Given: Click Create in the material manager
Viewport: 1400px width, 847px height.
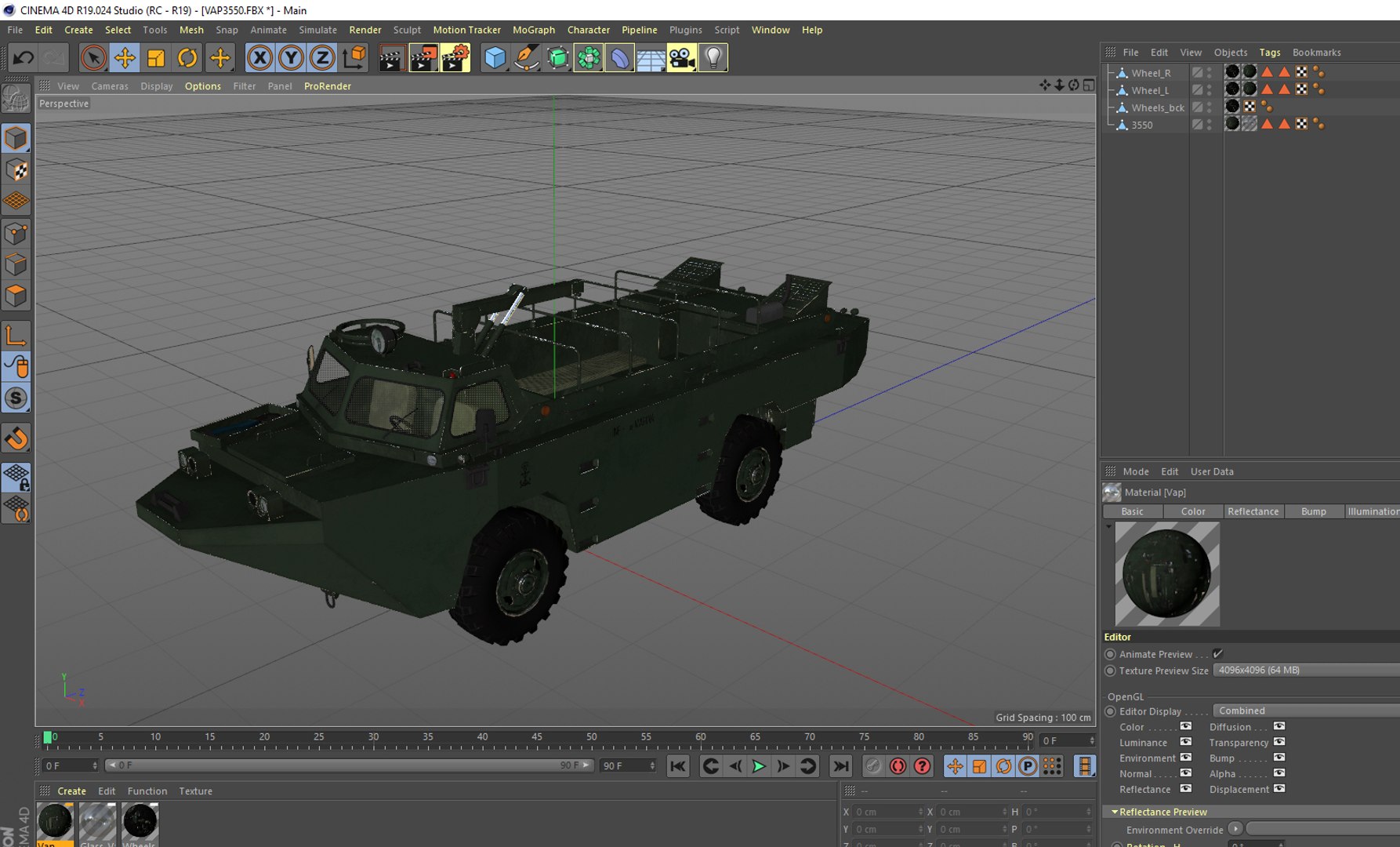Looking at the screenshot, I should [72, 791].
